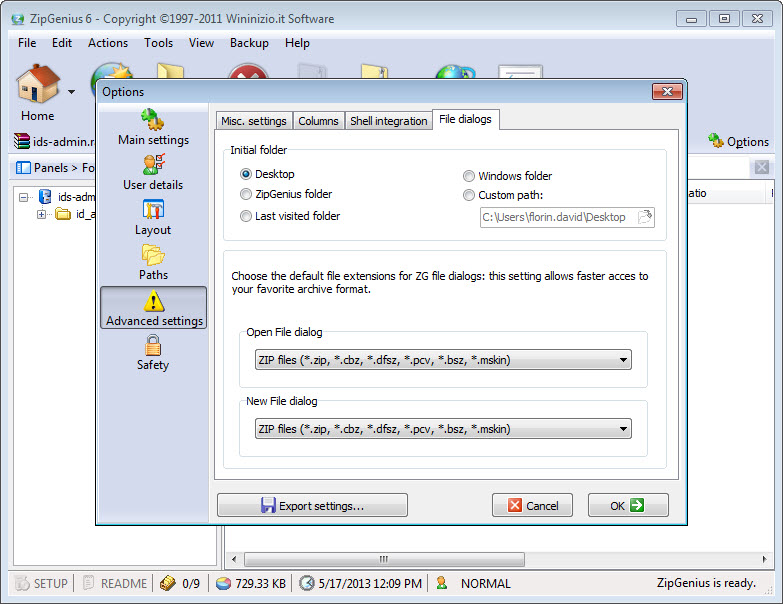Click the NORMAL user mode icon

tap(441, 583)
